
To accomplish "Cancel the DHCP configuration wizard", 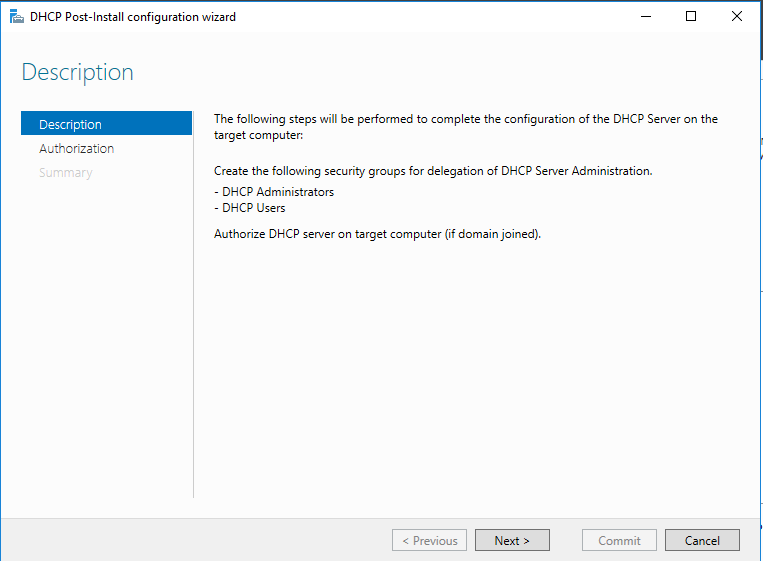I will (x=702, y=540).
